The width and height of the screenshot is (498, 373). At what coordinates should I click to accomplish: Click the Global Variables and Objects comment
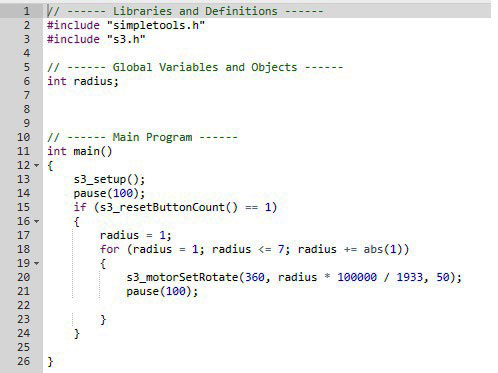[x=195, y=67]
